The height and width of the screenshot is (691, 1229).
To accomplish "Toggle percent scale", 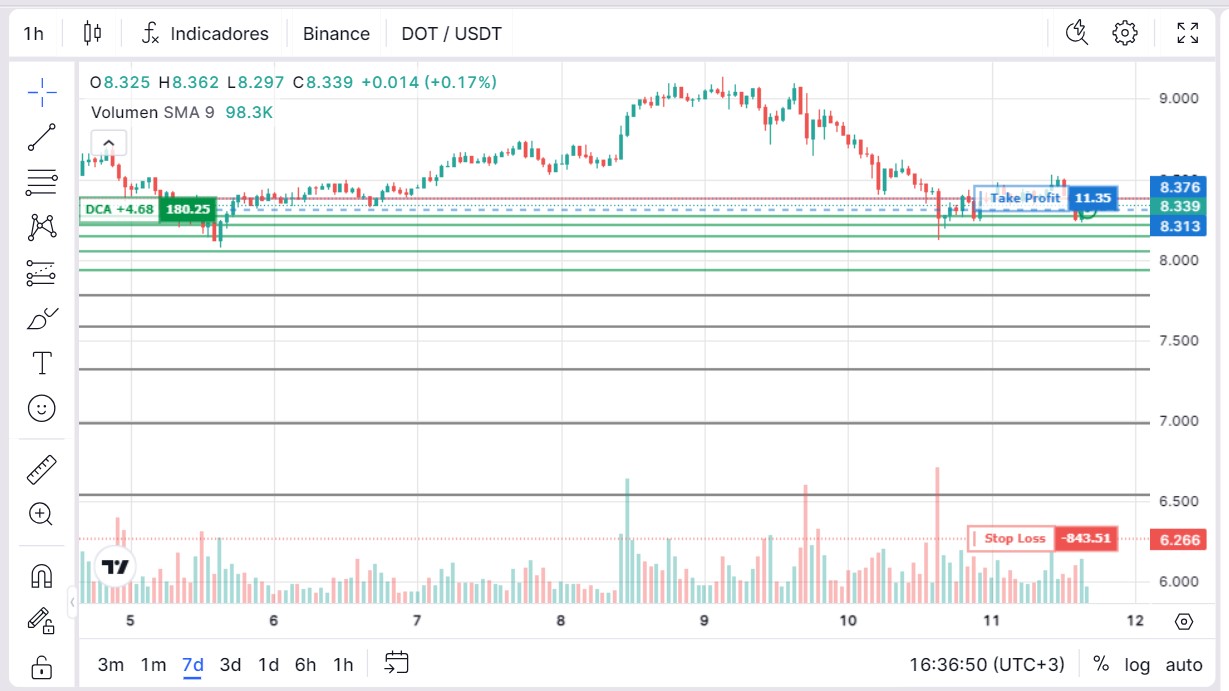I will pyautogui.click(x=1101, y=664).
